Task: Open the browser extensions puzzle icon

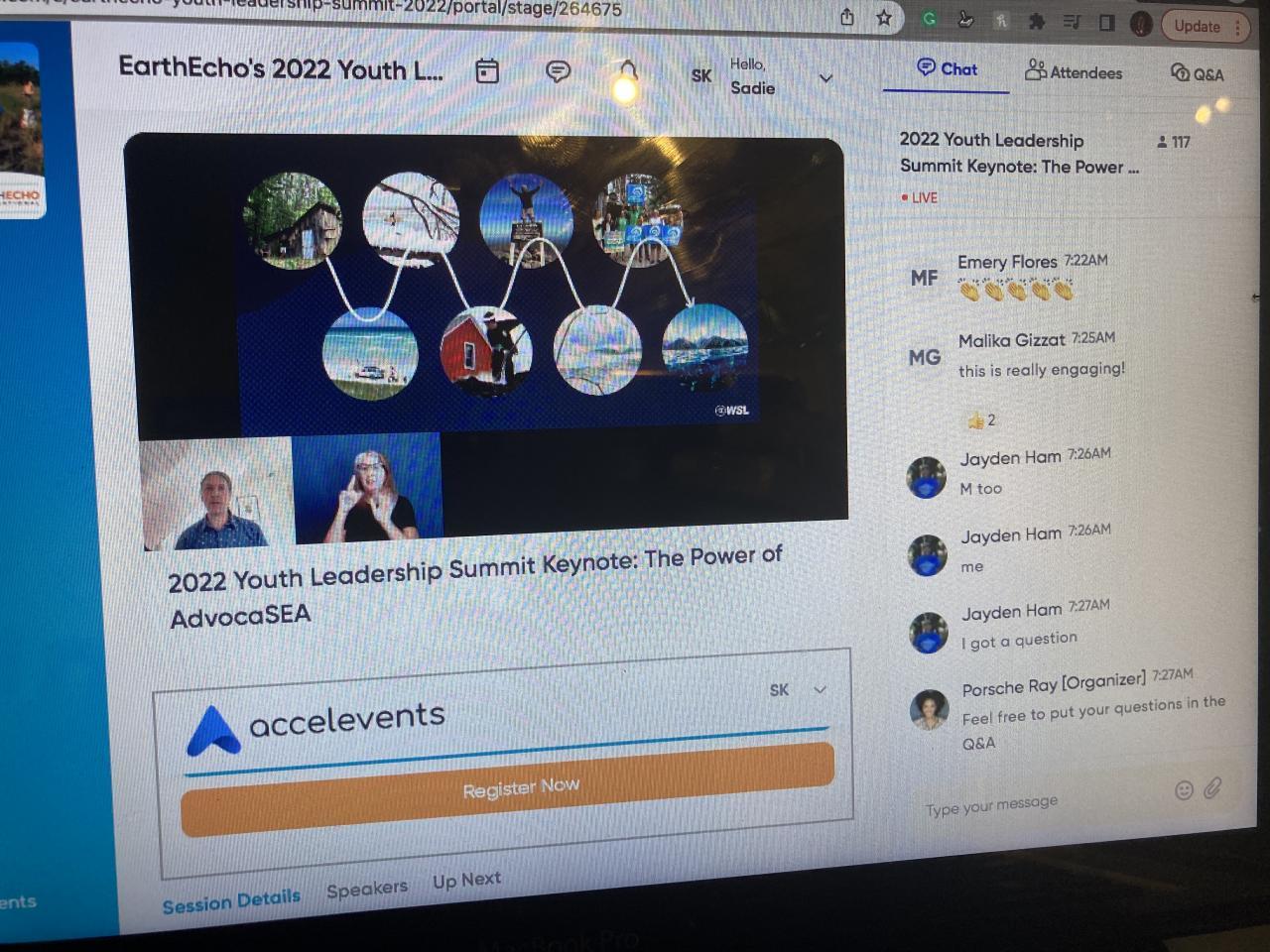Action: pyautogui.click(x=1036, y=22)
